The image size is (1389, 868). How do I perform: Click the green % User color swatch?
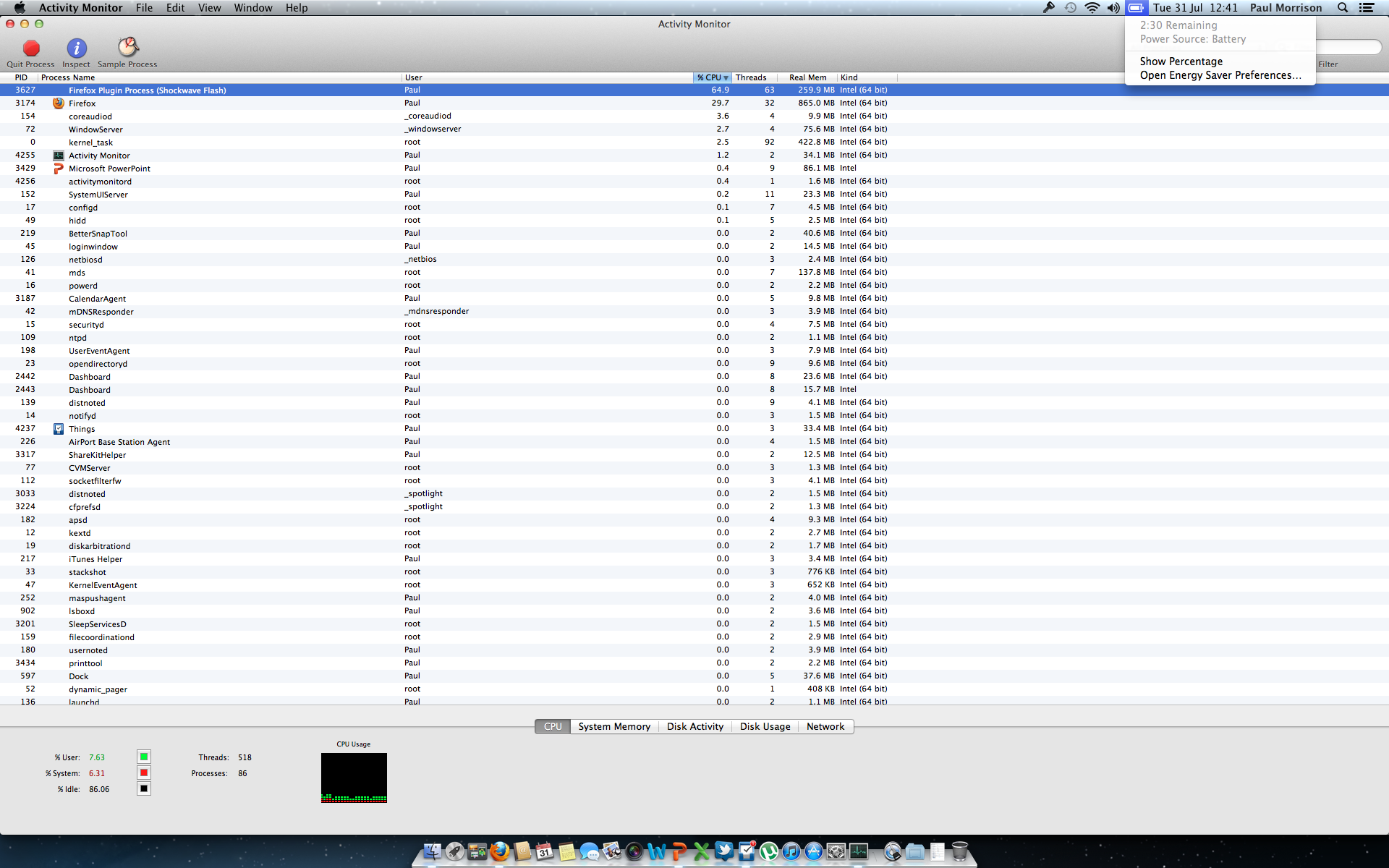[x=144, y=757]
